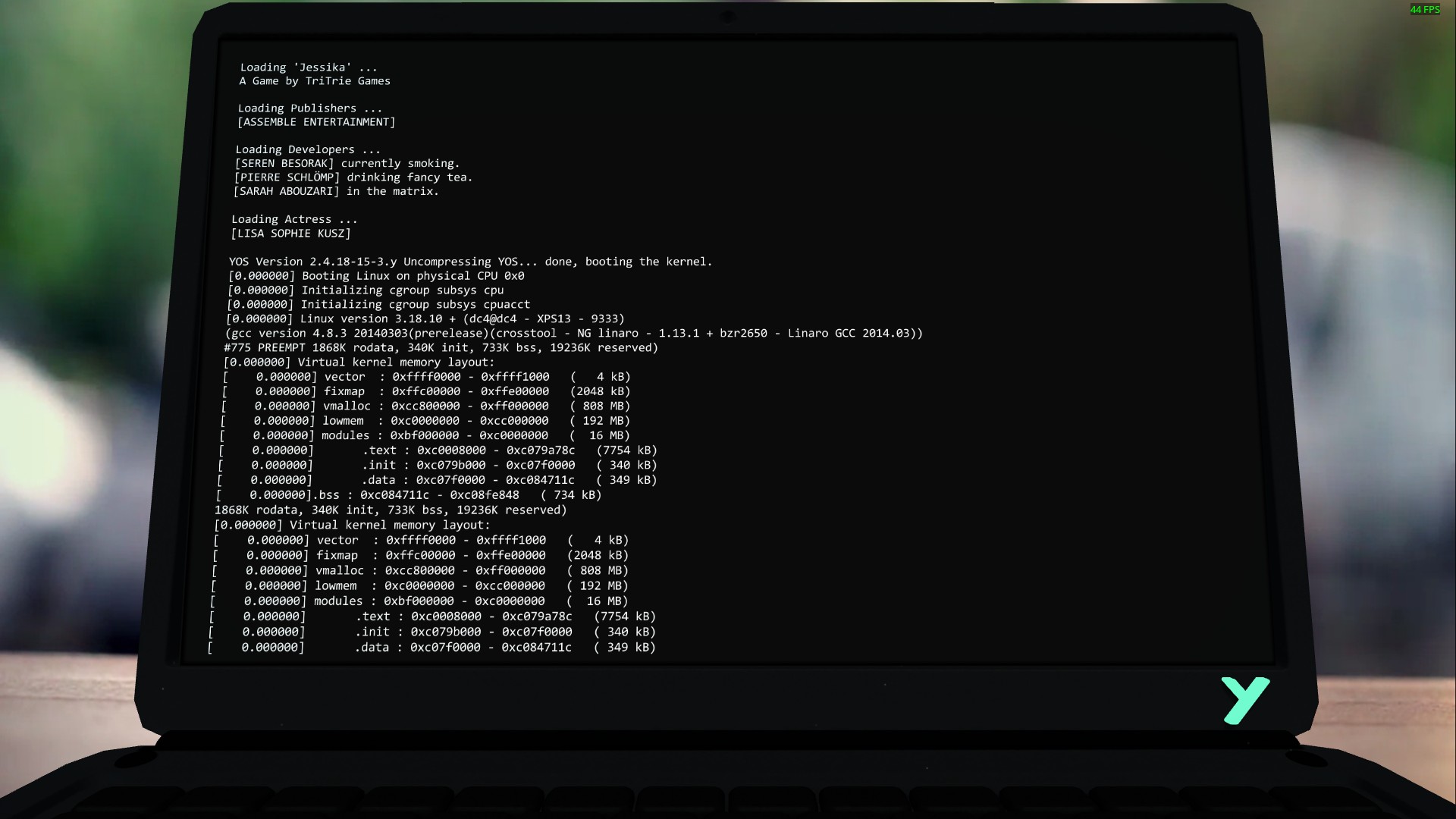Click [SARAH ABOUZARI] in the matrix line
1456x819 pixels.
coord(336,192)
